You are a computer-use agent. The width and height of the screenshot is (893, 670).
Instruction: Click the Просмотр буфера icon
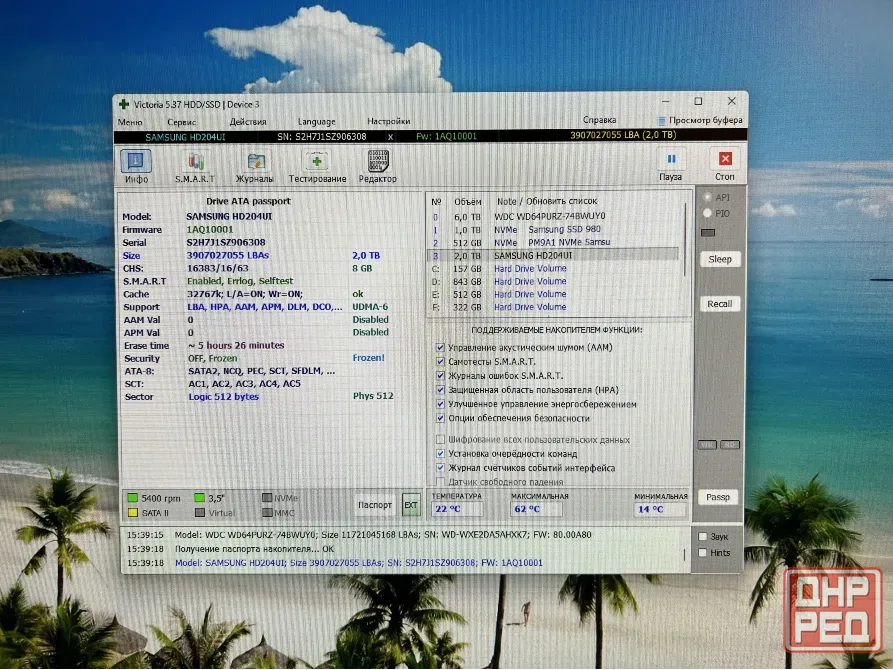click(661, 120)
